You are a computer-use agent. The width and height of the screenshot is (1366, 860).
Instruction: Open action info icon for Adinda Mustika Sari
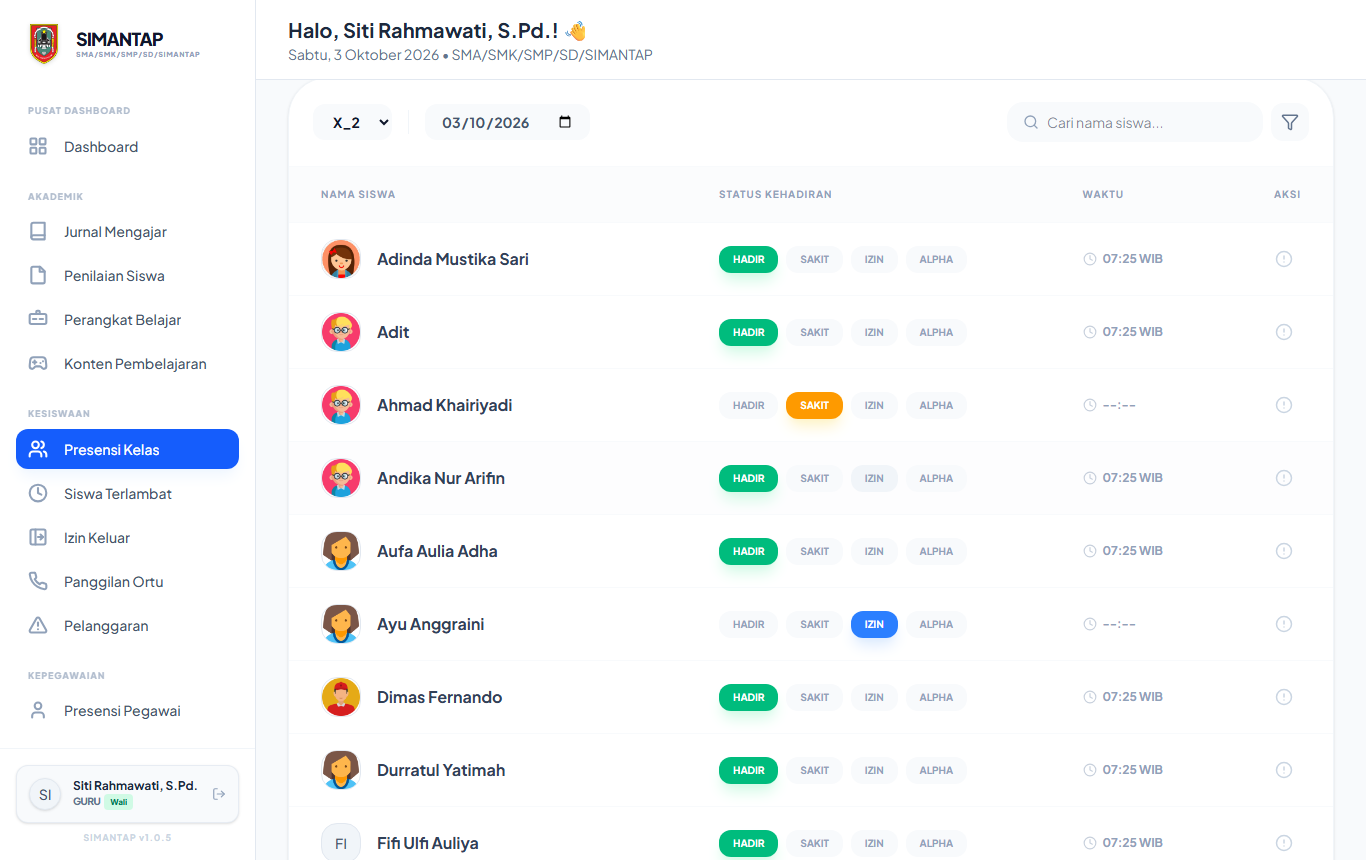[1284, 259]
